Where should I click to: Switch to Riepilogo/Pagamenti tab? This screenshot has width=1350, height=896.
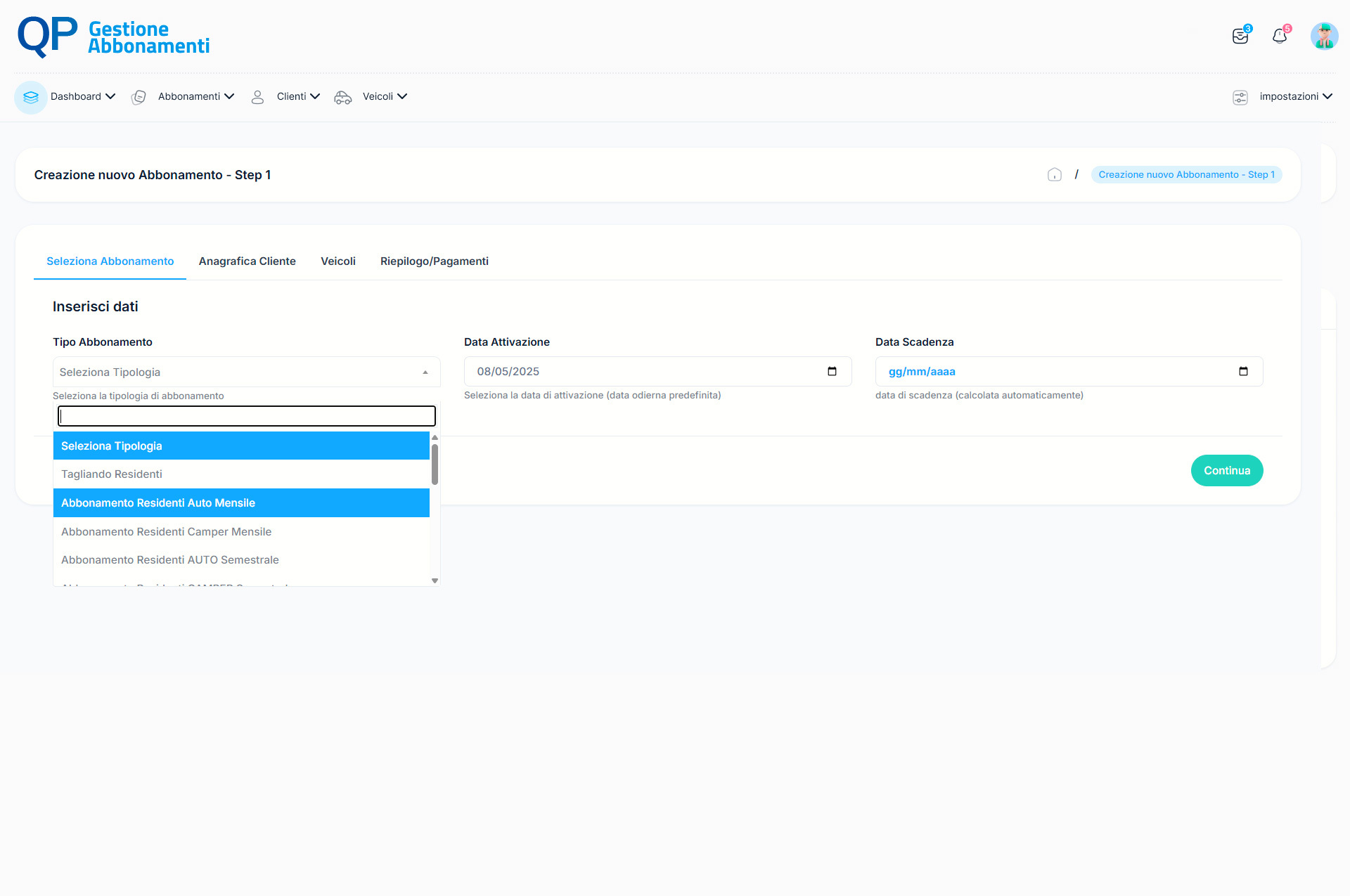tap(434, 261)
